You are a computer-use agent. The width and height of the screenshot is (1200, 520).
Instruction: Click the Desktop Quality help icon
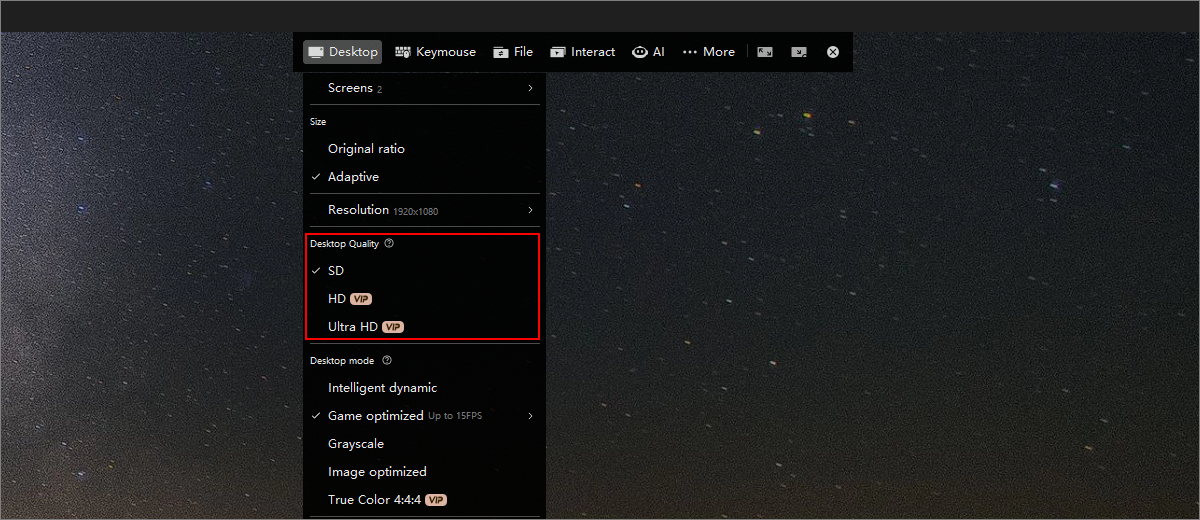tap(389, 243)
